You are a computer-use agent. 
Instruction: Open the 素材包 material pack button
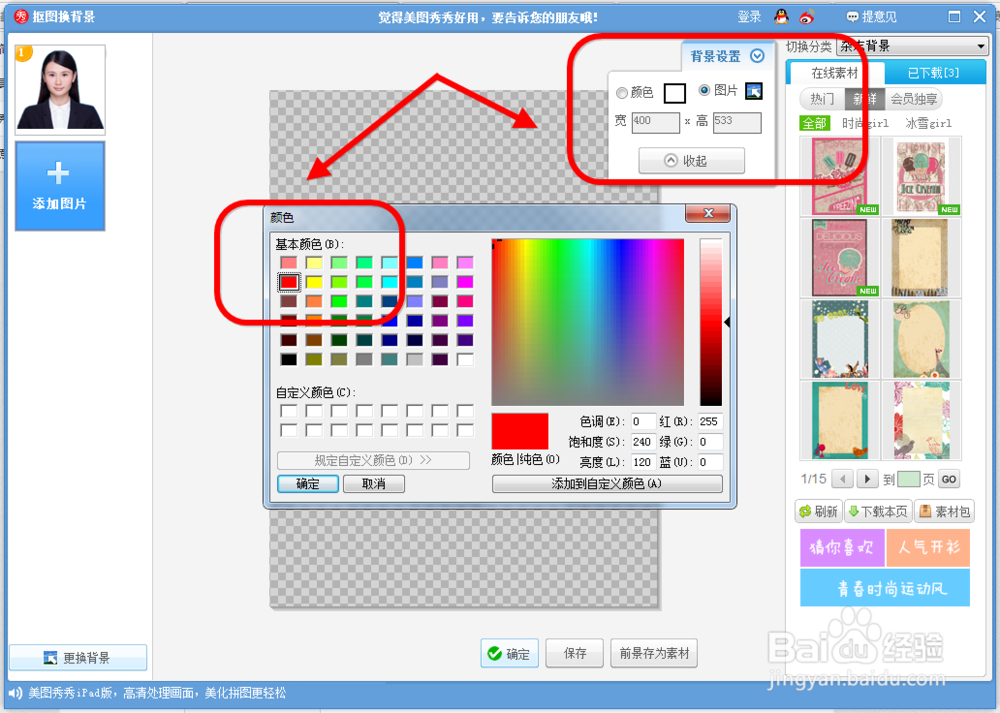945,511
